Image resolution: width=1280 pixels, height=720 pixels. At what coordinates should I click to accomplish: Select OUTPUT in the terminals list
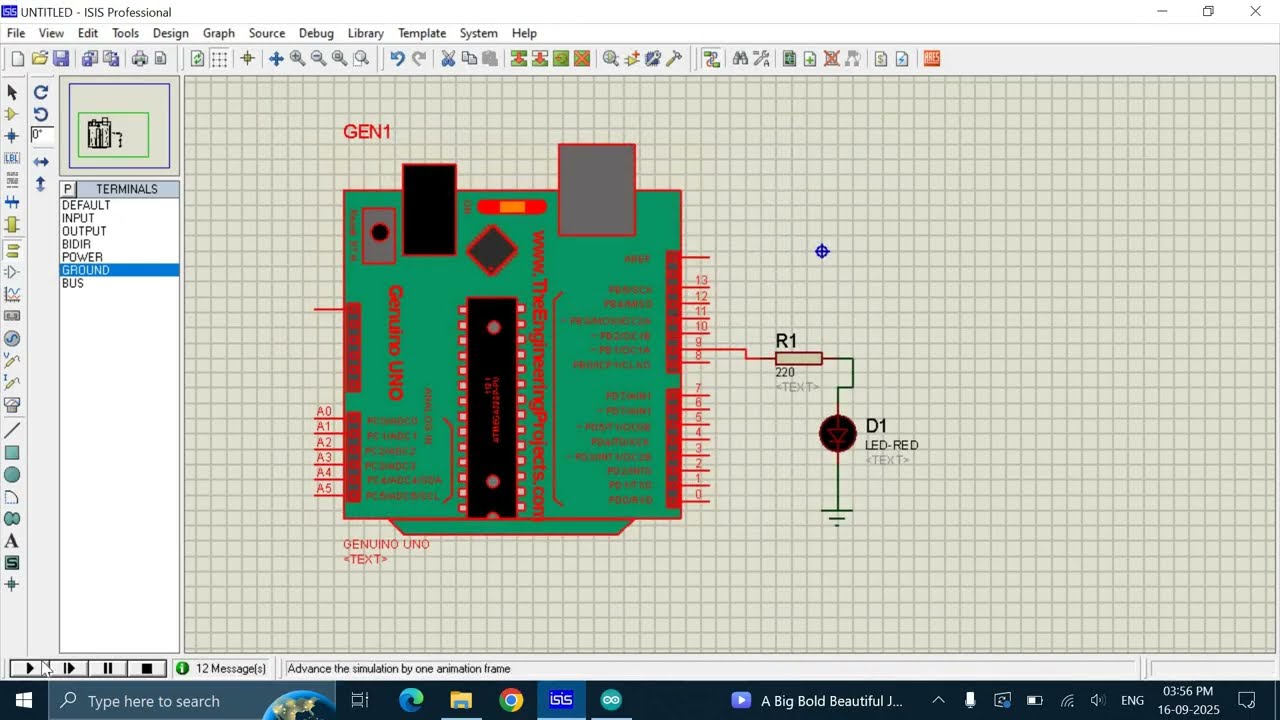(x=120, y=231)
